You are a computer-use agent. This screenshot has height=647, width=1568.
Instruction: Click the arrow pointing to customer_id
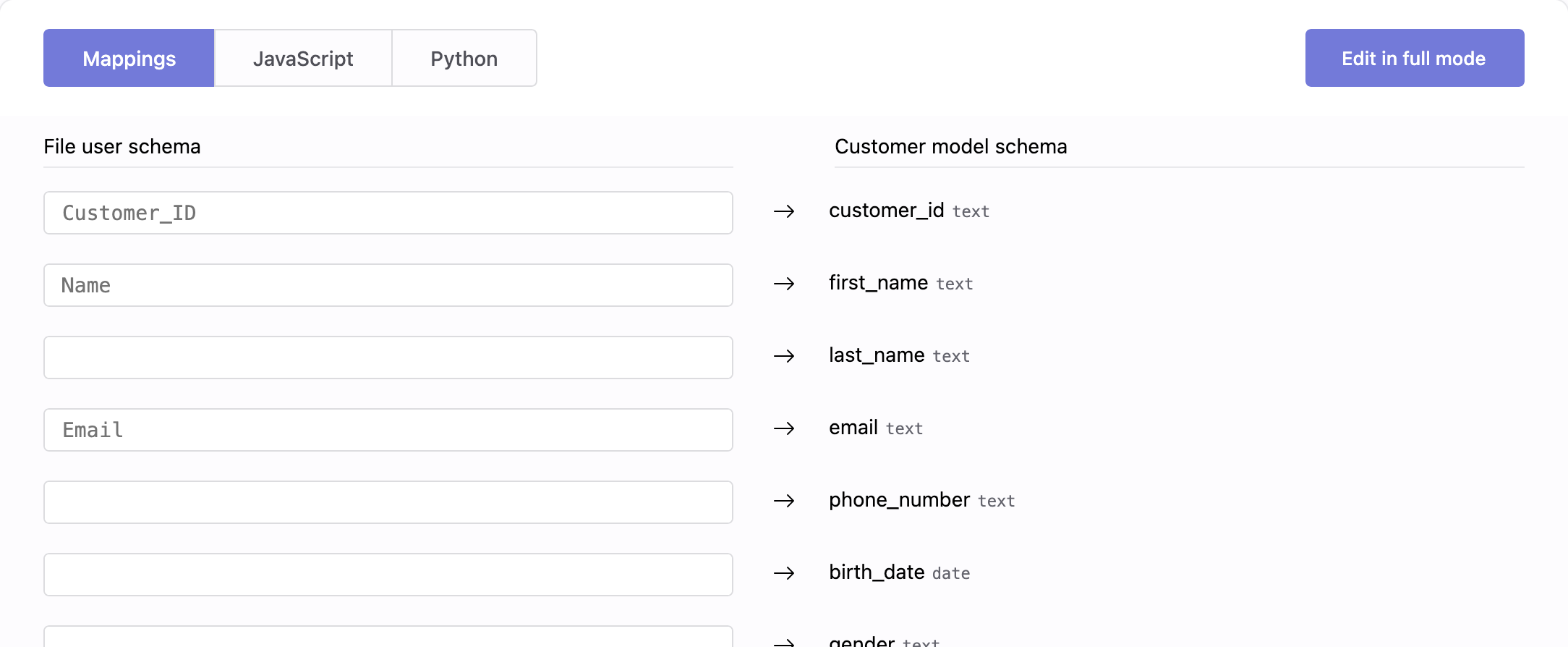point(784,211)
